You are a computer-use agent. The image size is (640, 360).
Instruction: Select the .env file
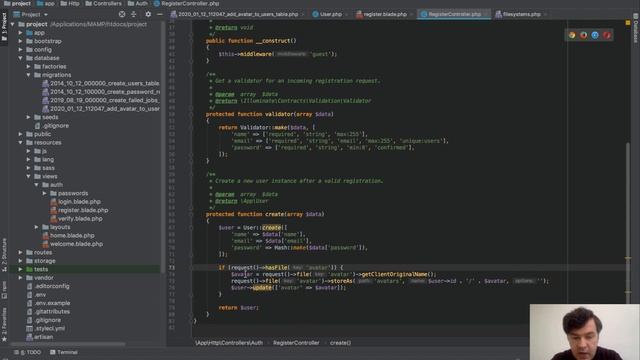pyautogui.click(x=36, y=295)
